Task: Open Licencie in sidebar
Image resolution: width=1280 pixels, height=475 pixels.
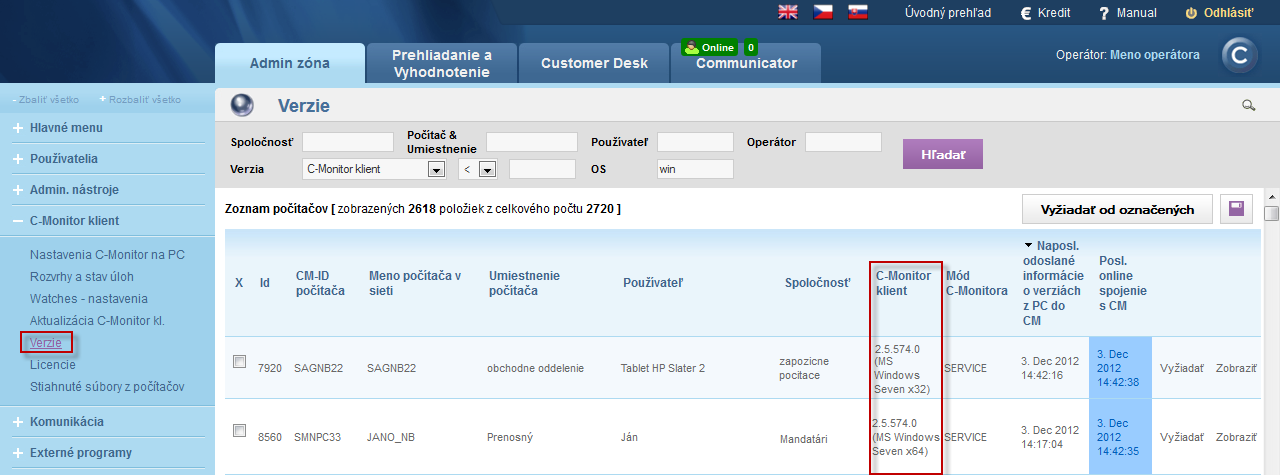Action: tap(53, 365)
